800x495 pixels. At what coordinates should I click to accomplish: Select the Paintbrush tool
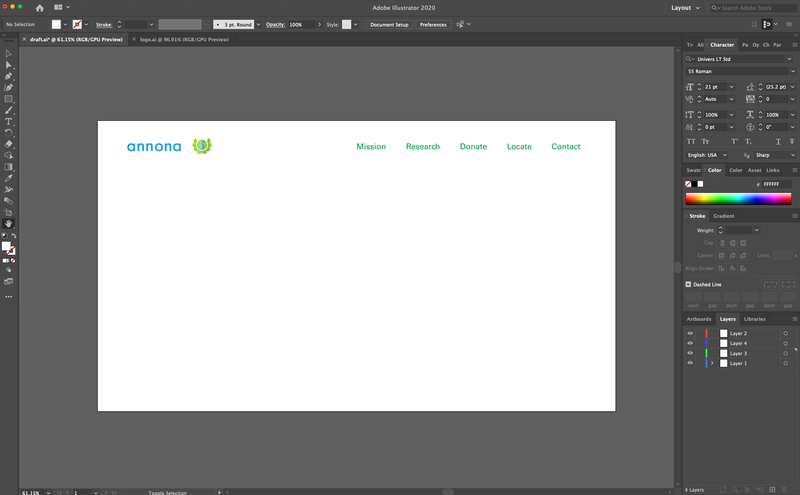point(8,110)
